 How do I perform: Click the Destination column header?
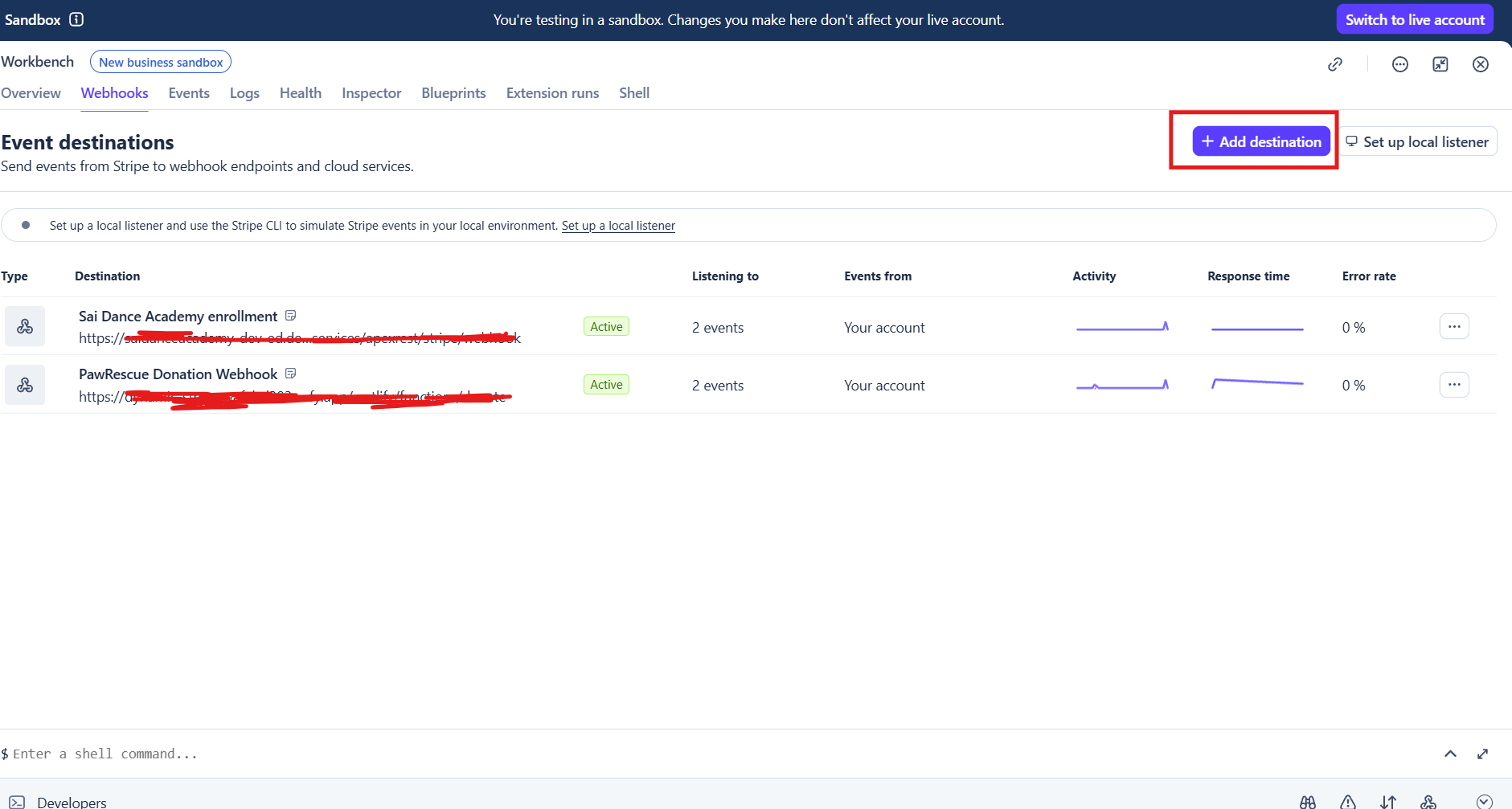point(108,276)
